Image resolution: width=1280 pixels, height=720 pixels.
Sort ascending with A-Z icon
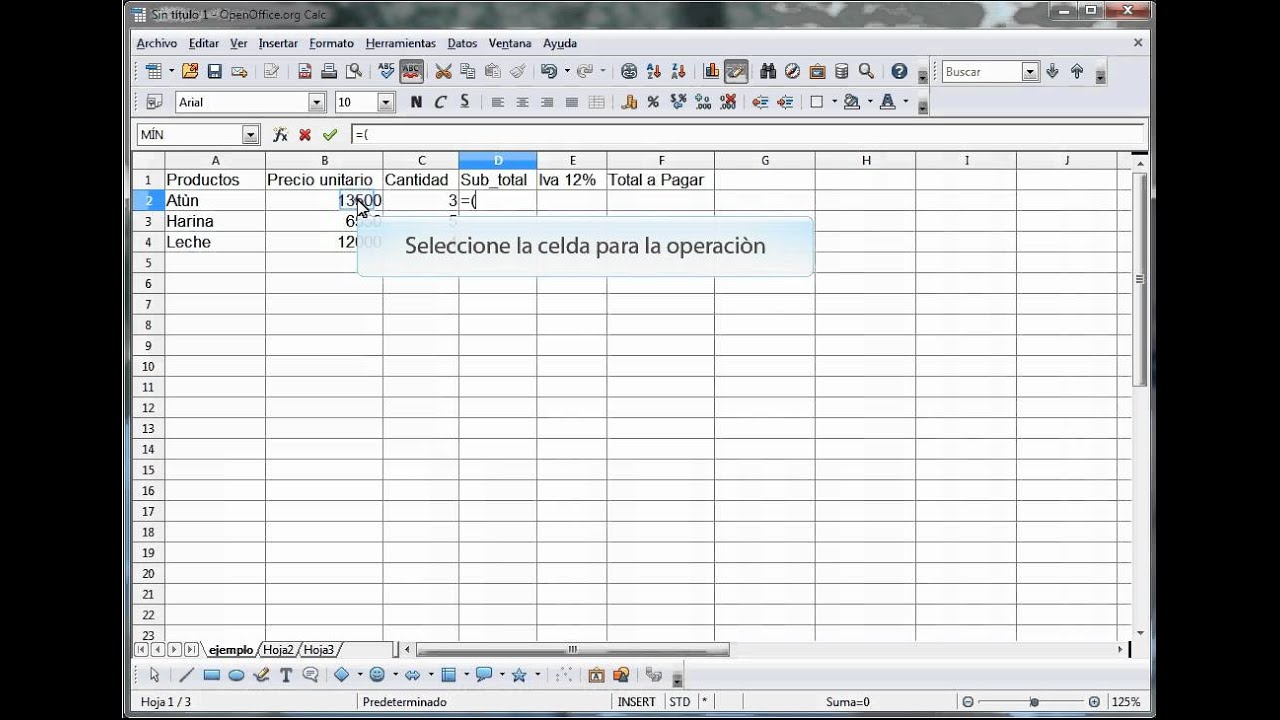pyautogui.click(x=654, y=71)
